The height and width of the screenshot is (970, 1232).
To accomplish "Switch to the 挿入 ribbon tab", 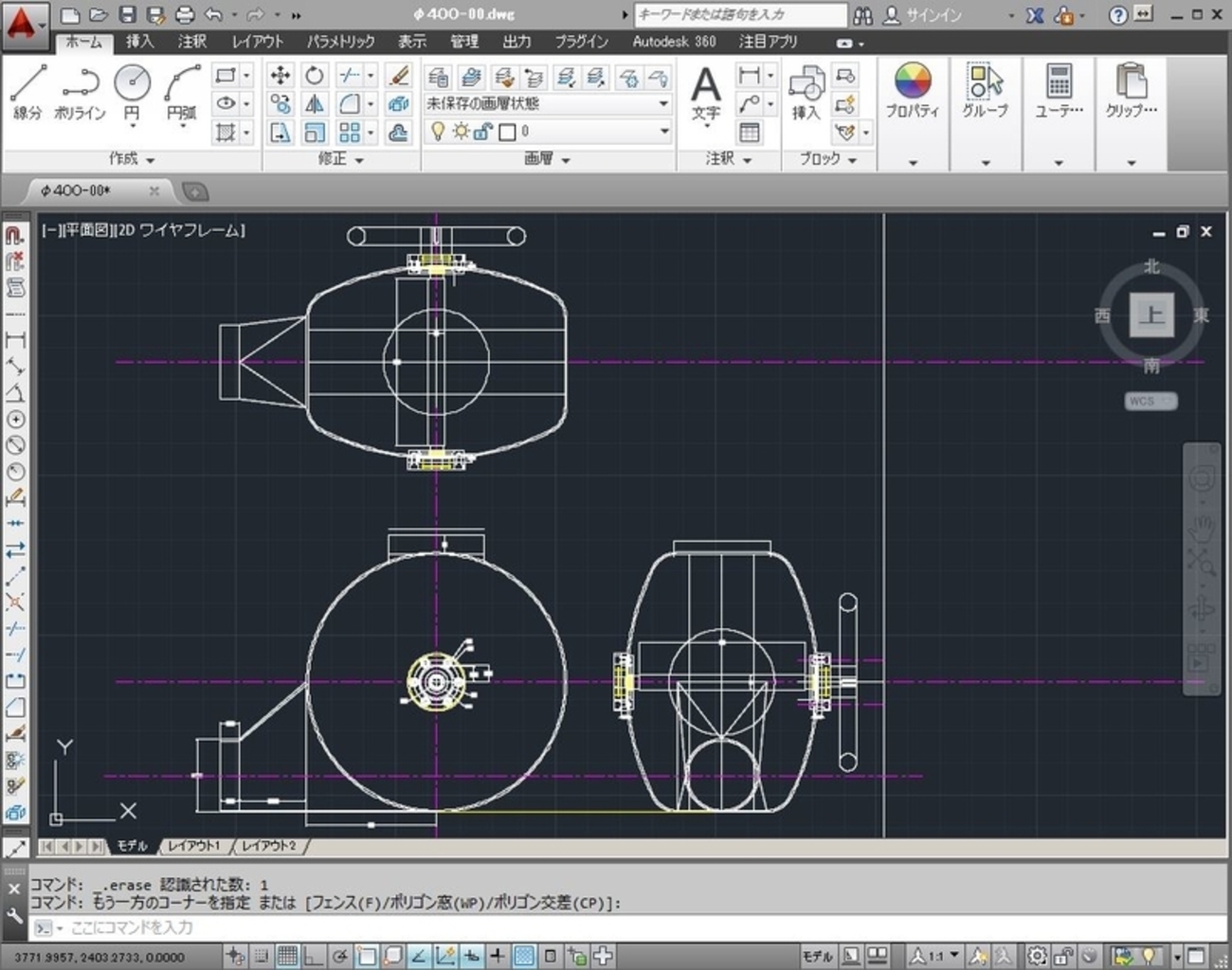I will tap(139, 42).
